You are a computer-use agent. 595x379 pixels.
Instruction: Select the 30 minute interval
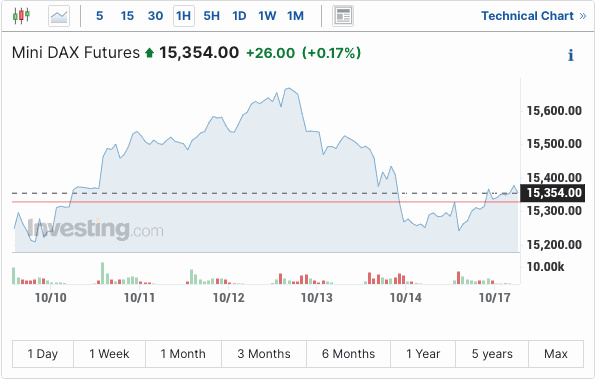coord(155,16)
